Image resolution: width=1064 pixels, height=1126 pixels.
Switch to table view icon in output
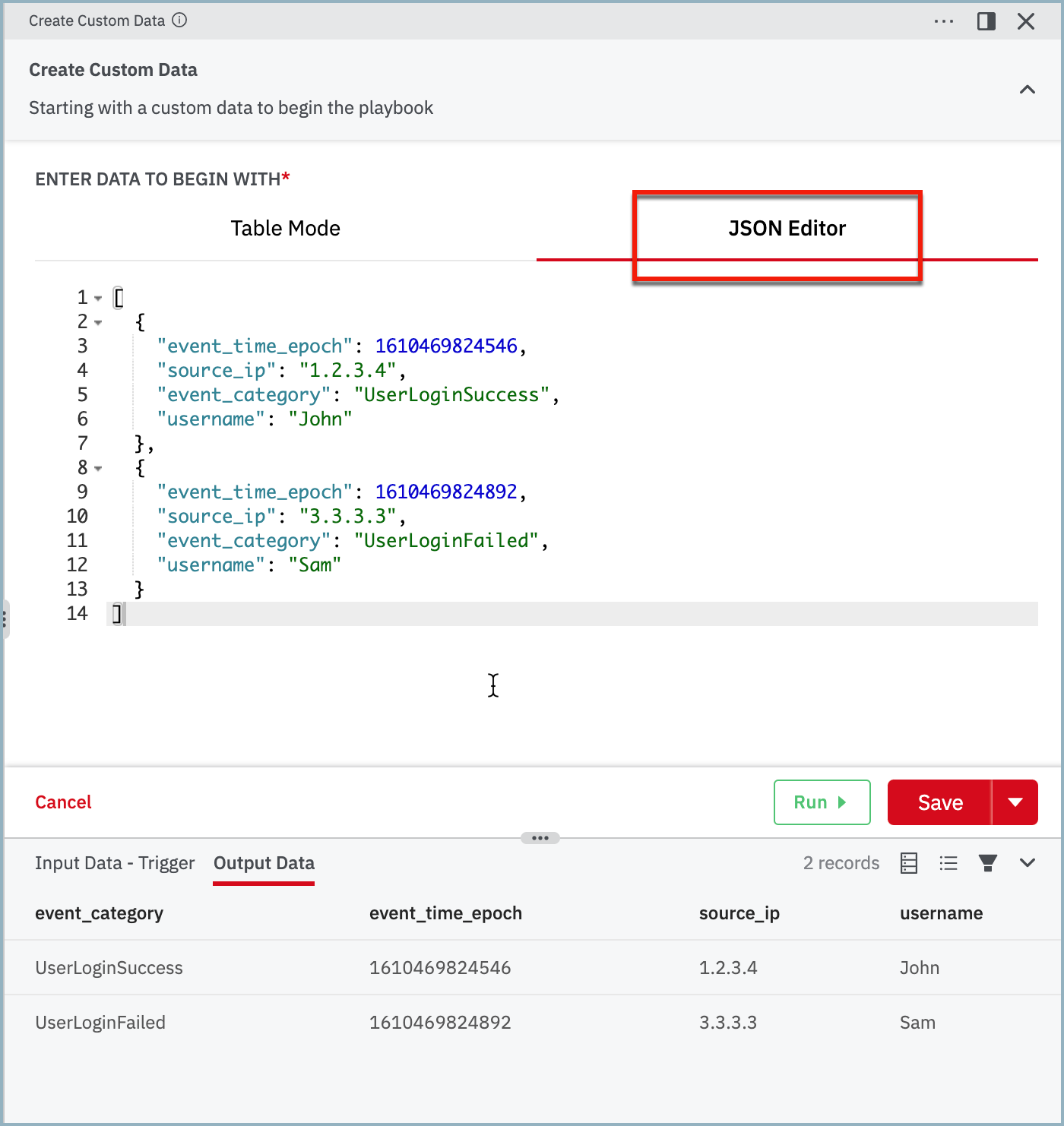(909, 863)
